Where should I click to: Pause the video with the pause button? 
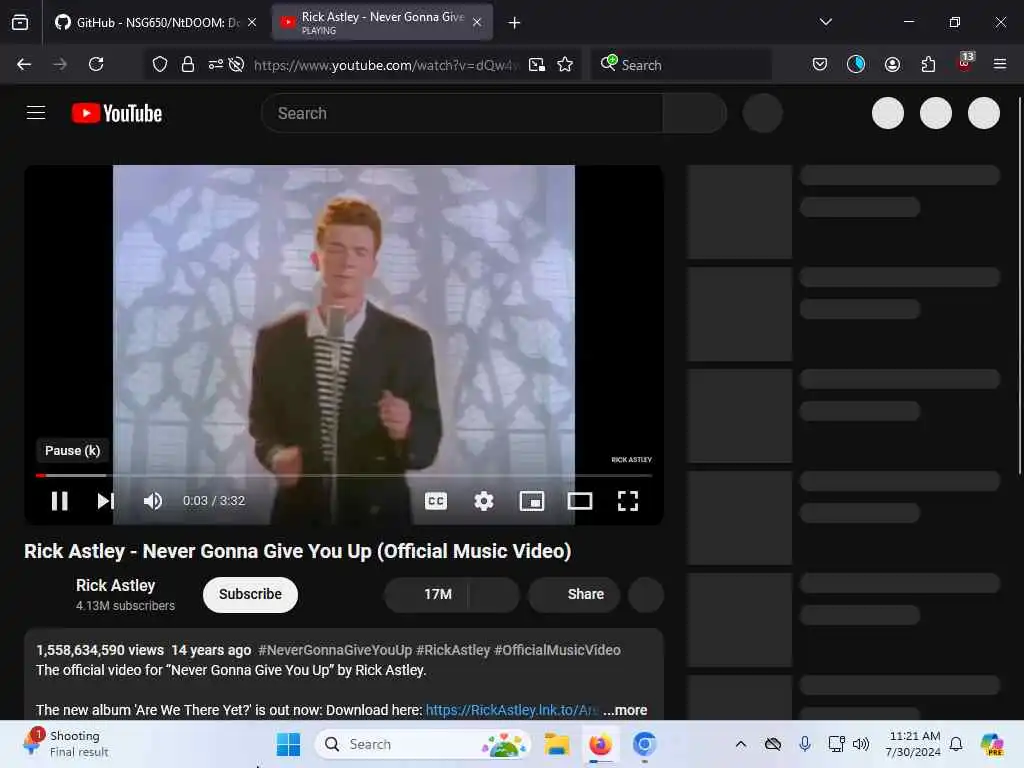[x=59, y=501]
